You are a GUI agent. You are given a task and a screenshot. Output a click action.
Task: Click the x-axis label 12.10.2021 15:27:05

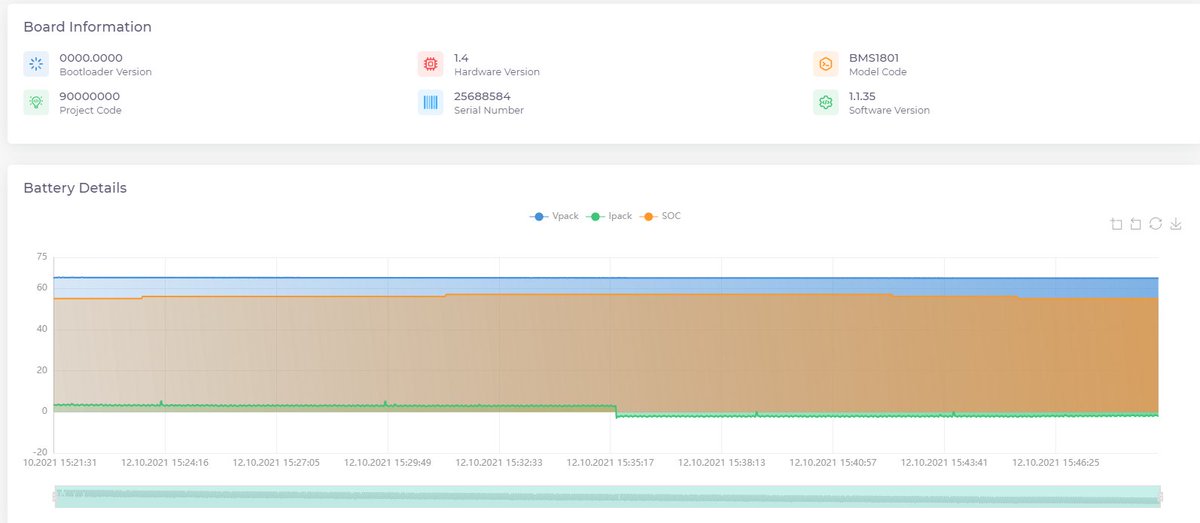[276, 463]
